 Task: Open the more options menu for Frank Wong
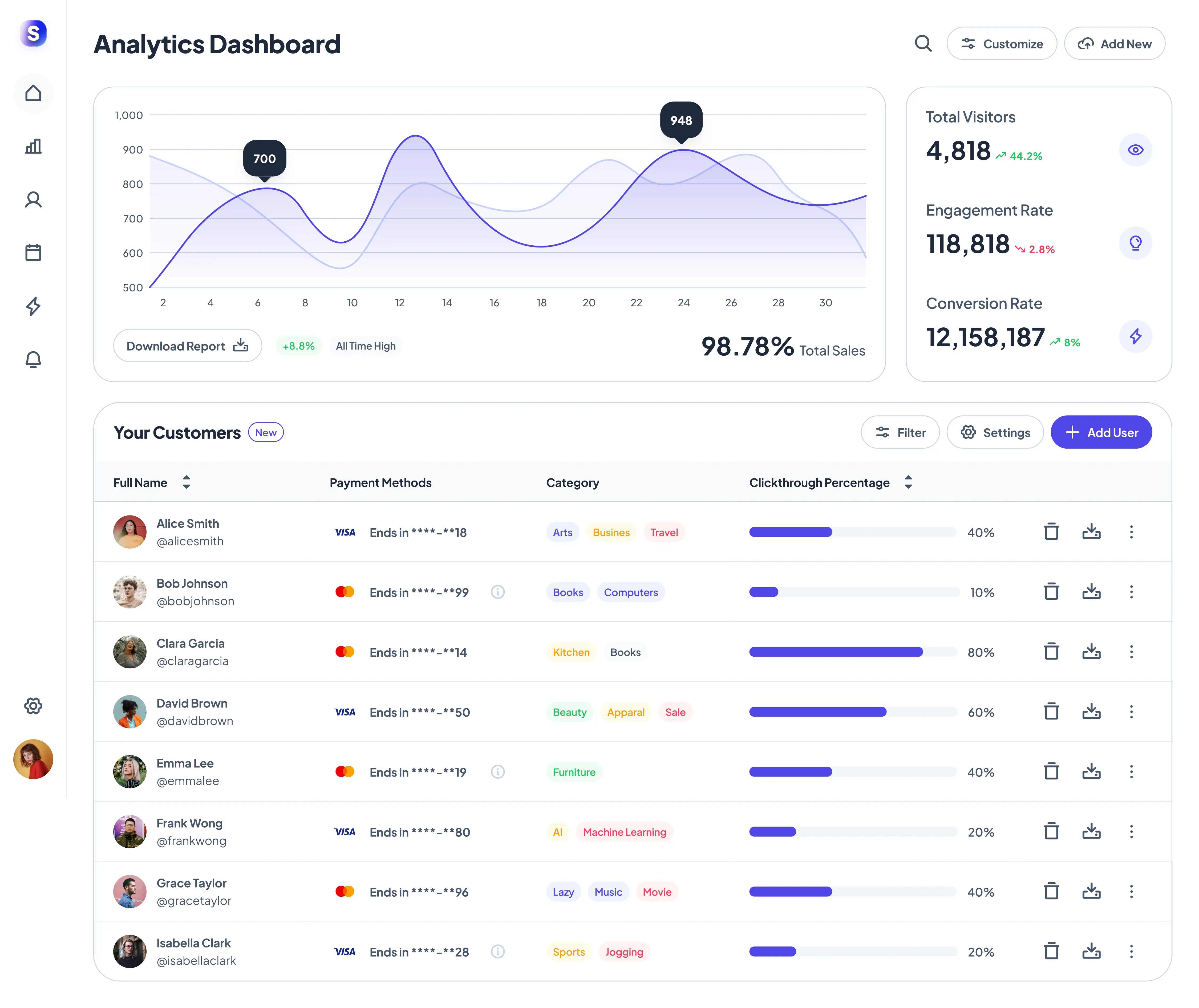(1132, 832)
